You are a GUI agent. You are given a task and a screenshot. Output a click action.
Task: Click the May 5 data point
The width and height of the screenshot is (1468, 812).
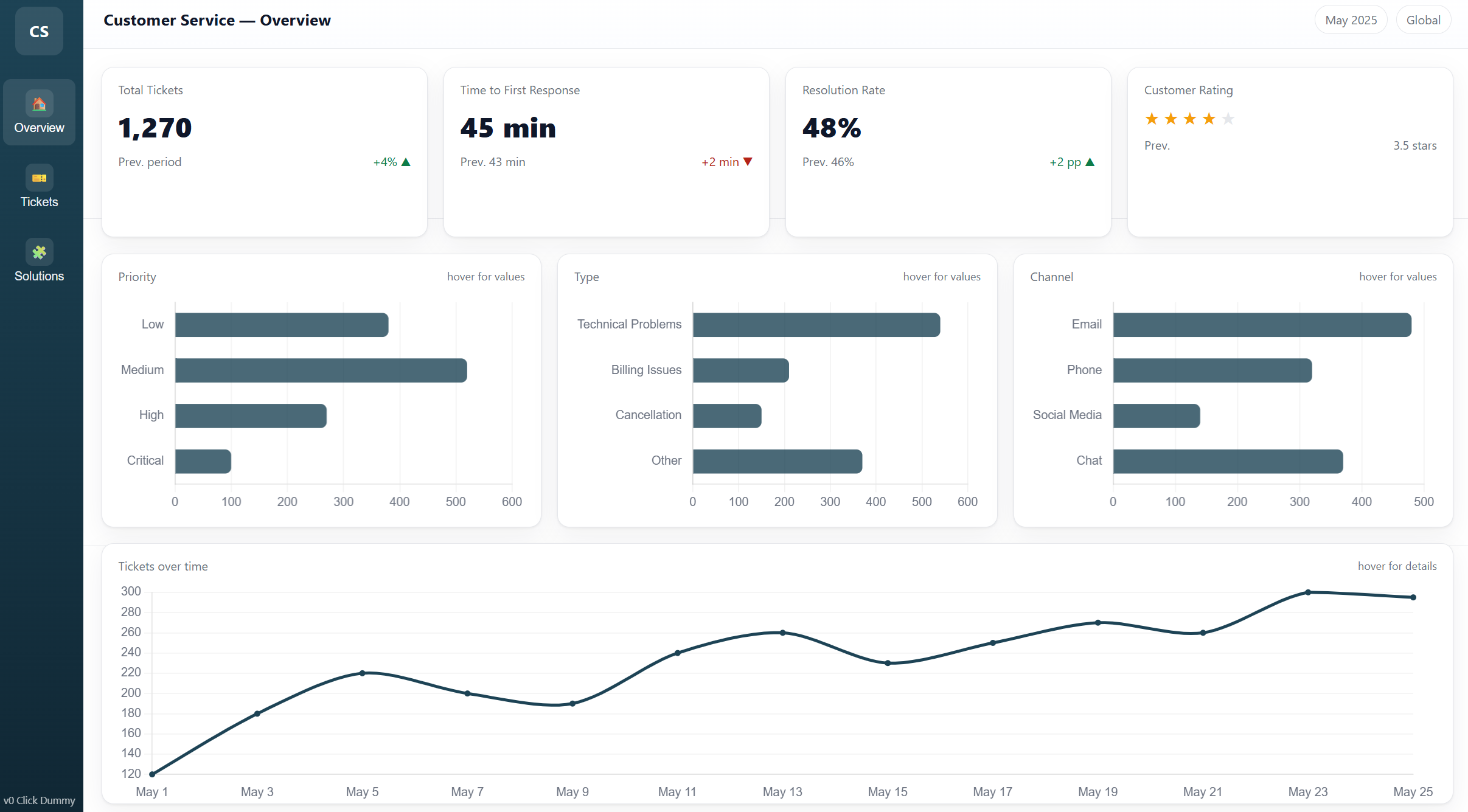point(362,673)
